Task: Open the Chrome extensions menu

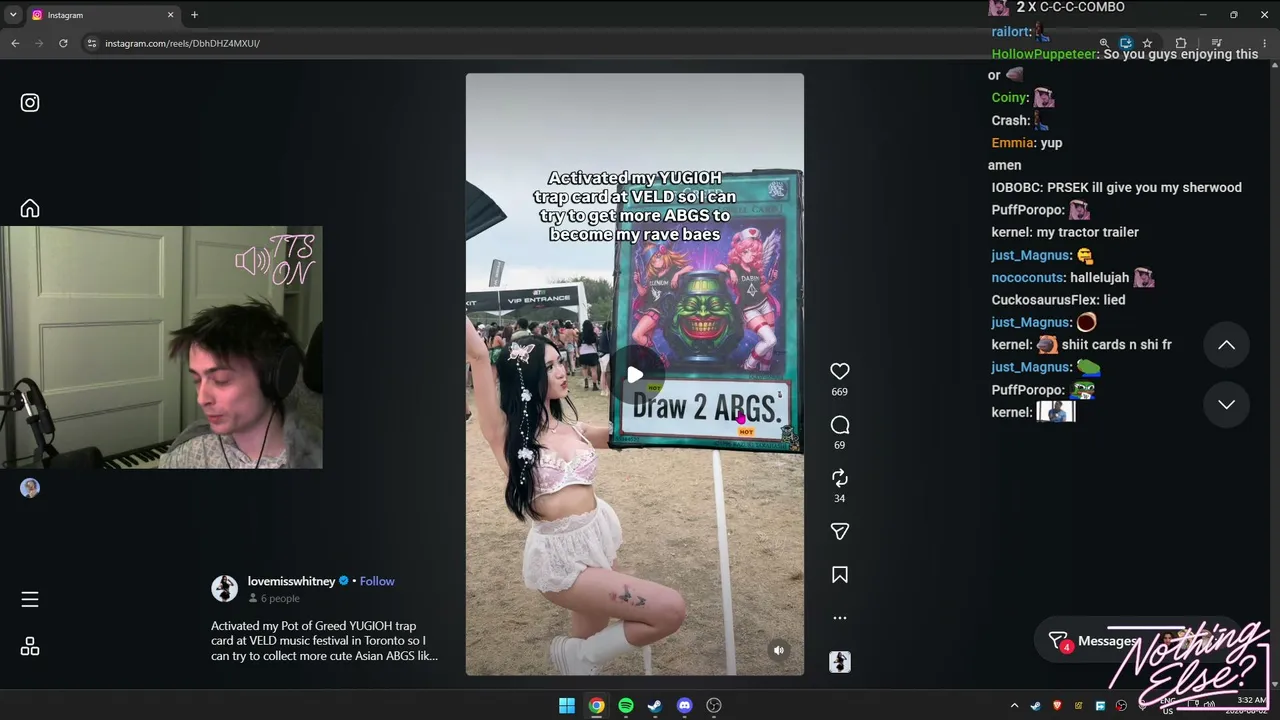Action: point(1181,43)
